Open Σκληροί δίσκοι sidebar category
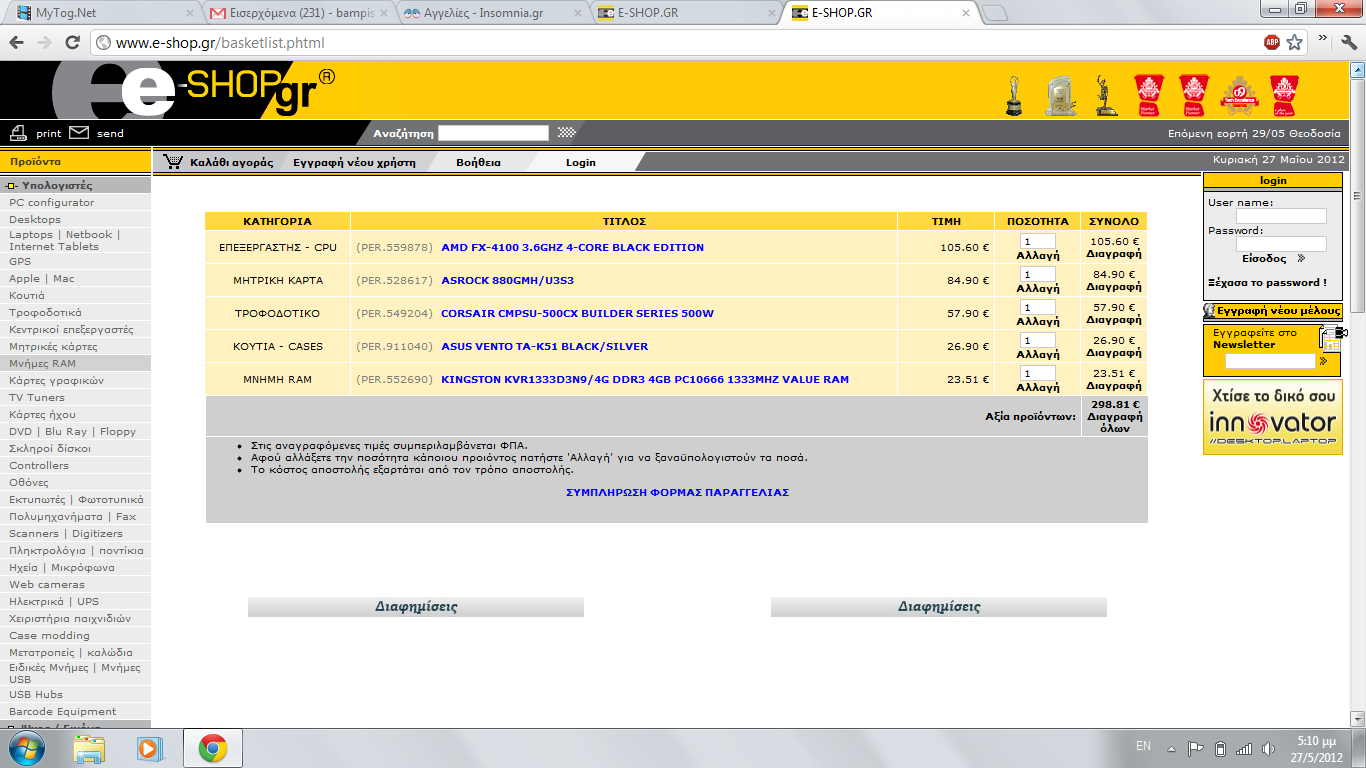This screenshot has width=1366, height=768. click(50, 448)
